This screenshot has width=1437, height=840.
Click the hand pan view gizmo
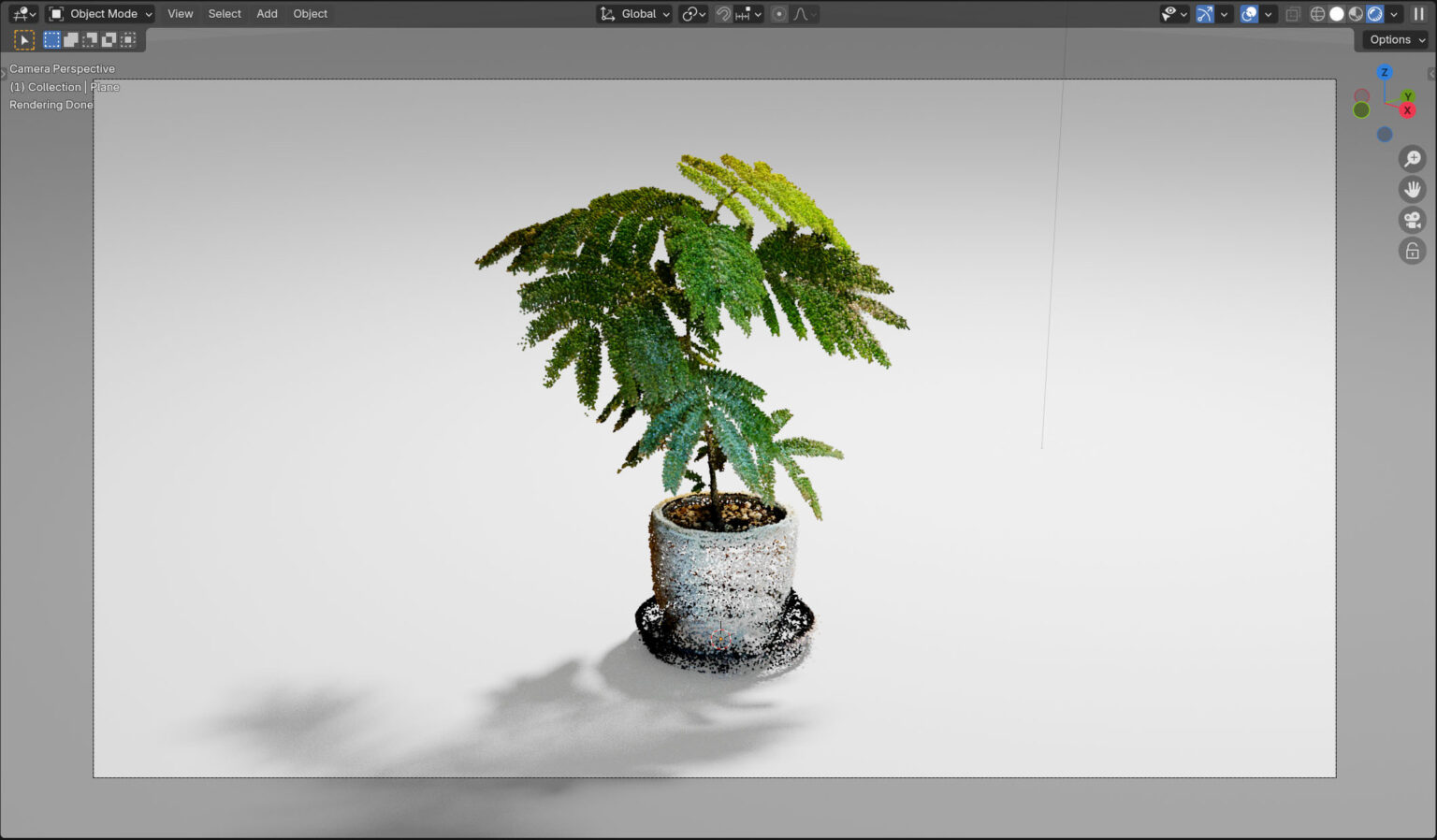pyautogui.click(x=1412, y=190)
